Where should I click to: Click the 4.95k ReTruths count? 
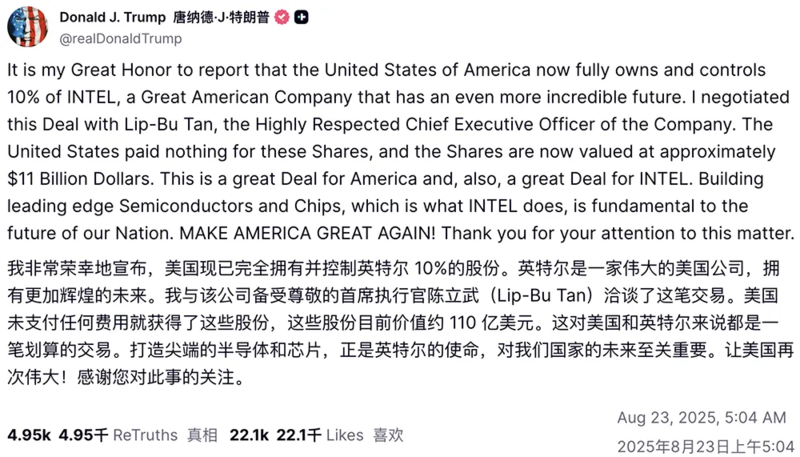30,435
